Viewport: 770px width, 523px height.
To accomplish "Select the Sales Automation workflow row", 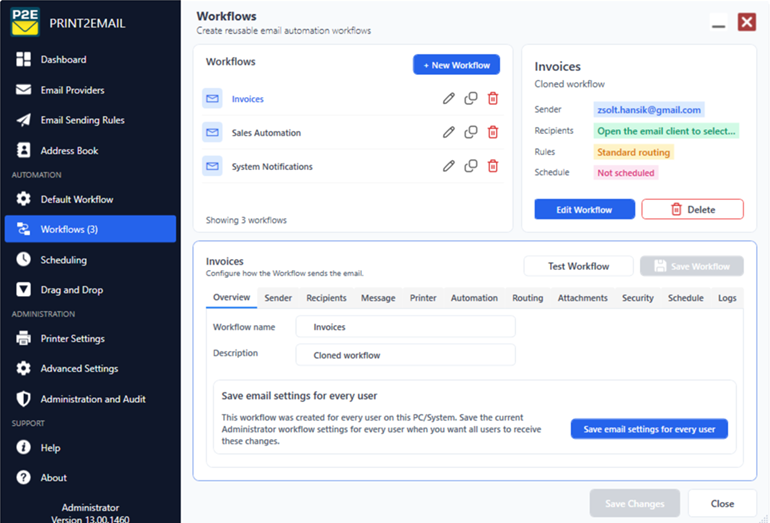I will click(x=353, y=132).
